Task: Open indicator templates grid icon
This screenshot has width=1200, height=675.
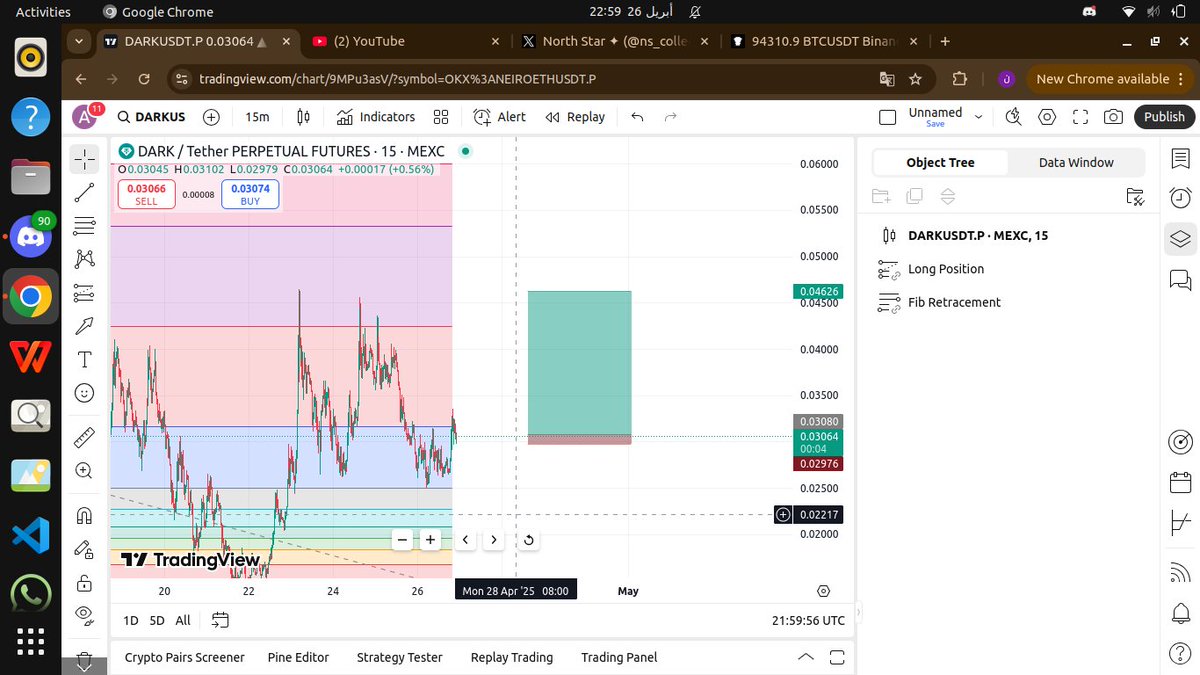Action: pos(439,117)
